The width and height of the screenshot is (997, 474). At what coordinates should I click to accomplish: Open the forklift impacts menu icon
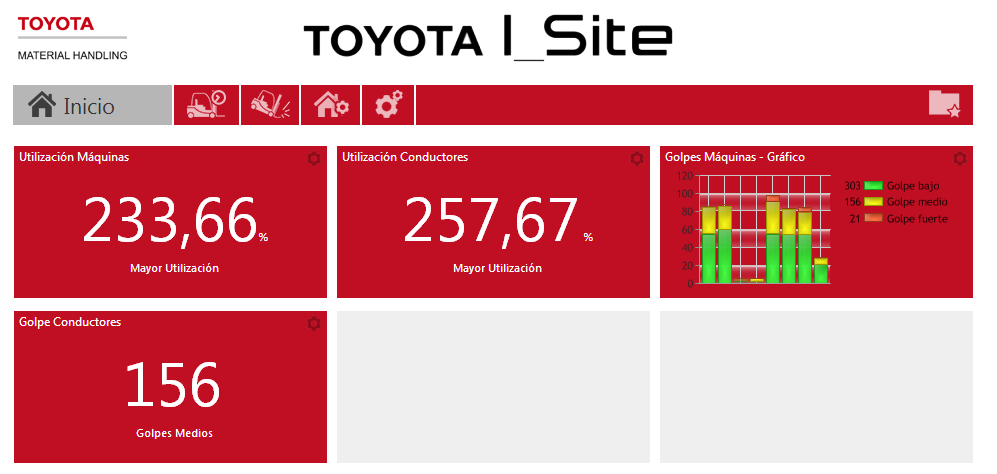coord(270,105)
